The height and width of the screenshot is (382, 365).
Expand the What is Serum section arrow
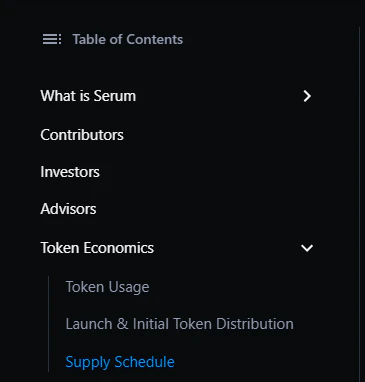307,96
